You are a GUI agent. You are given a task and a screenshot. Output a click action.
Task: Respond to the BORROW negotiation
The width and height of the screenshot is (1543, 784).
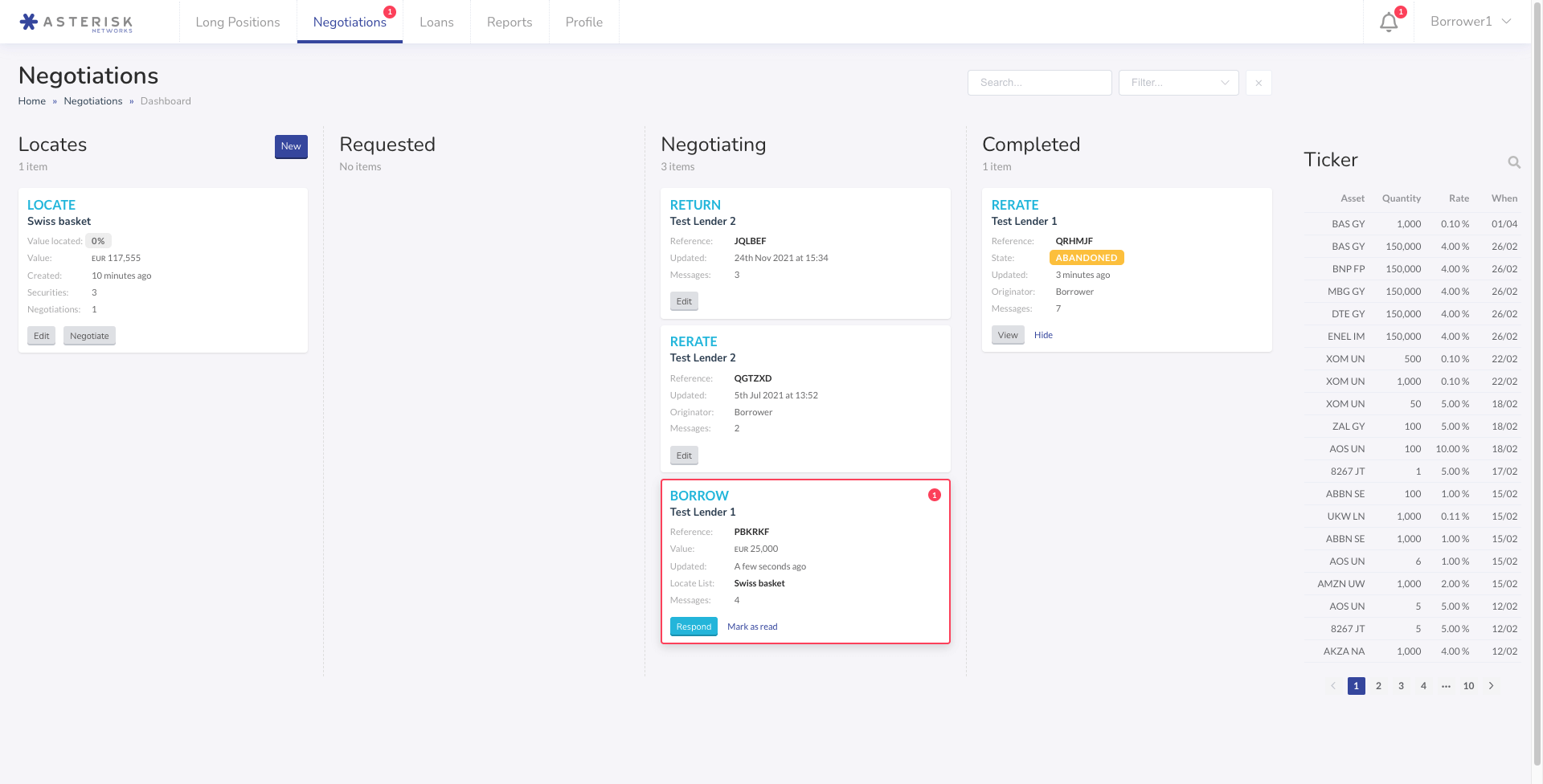(x=694, y=627)
